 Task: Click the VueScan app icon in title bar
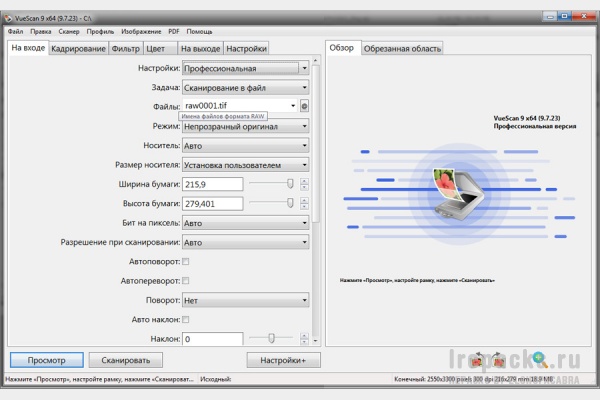8,18
